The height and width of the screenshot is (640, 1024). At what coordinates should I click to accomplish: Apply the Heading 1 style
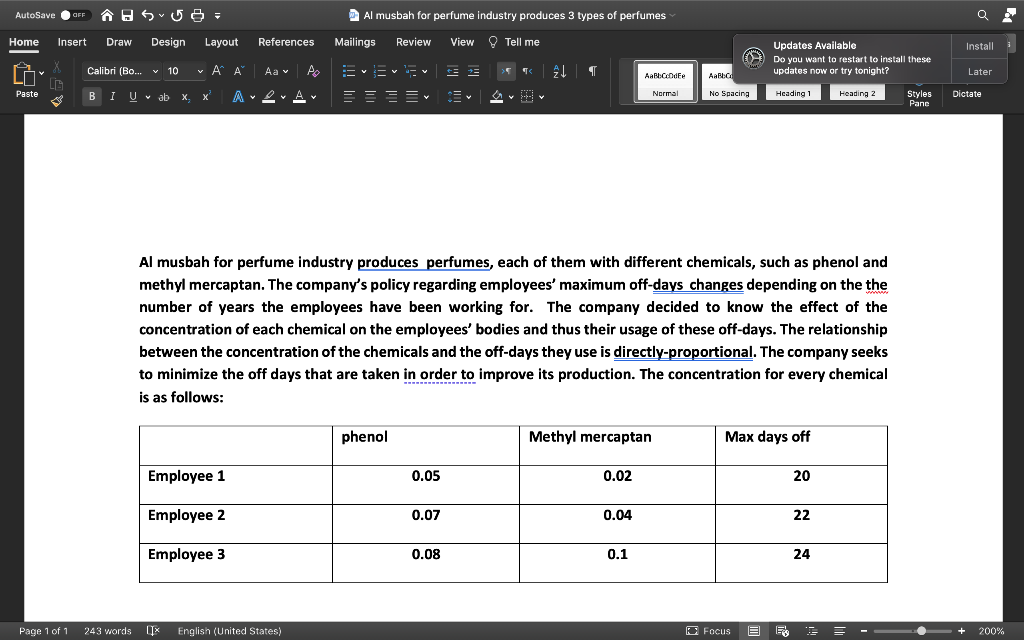coord(794,93)
